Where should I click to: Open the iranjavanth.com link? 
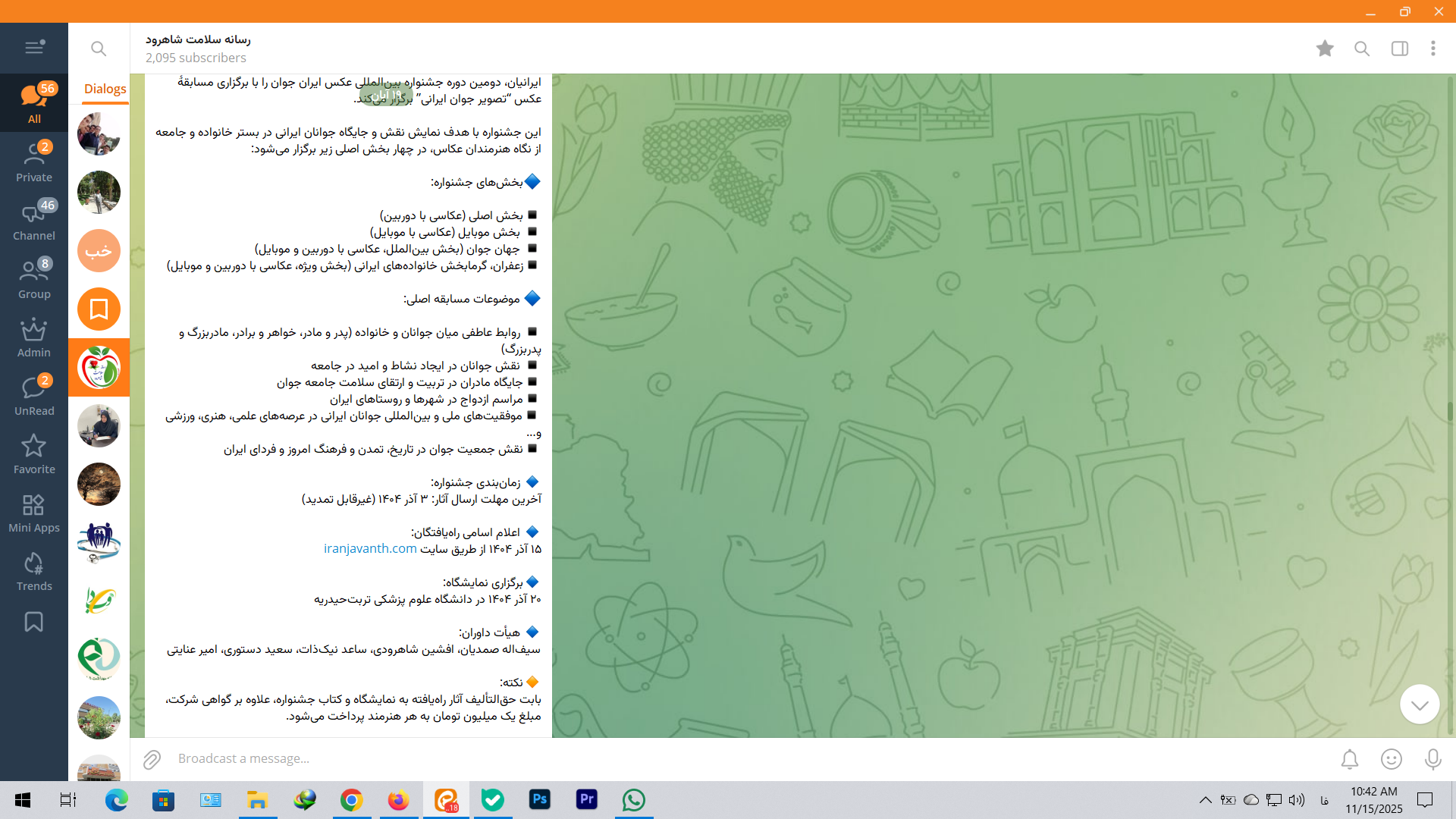point(370,548)
